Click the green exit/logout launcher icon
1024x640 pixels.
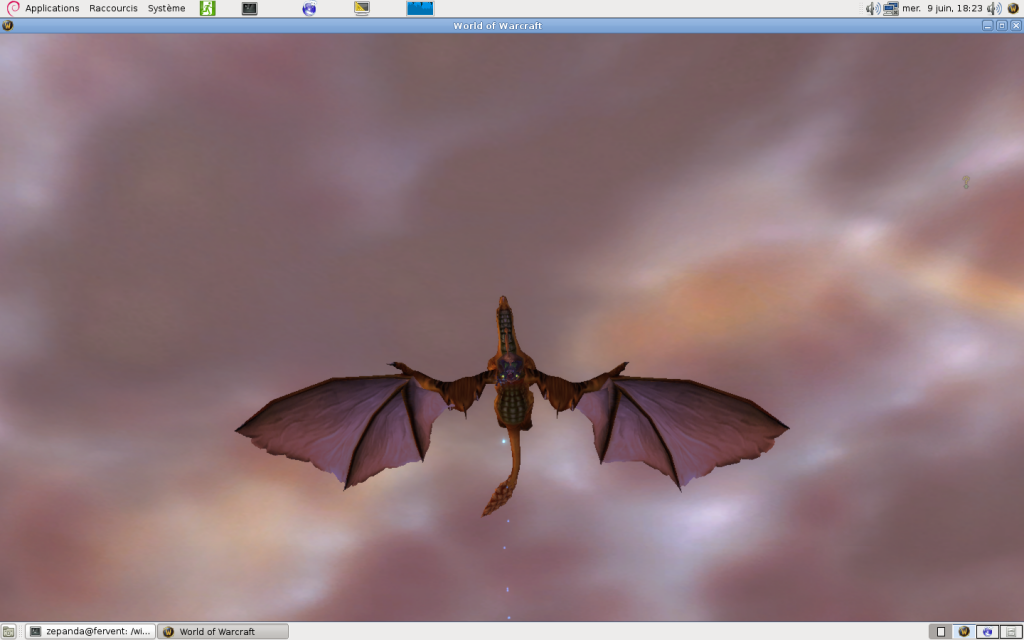coord(208,8)
